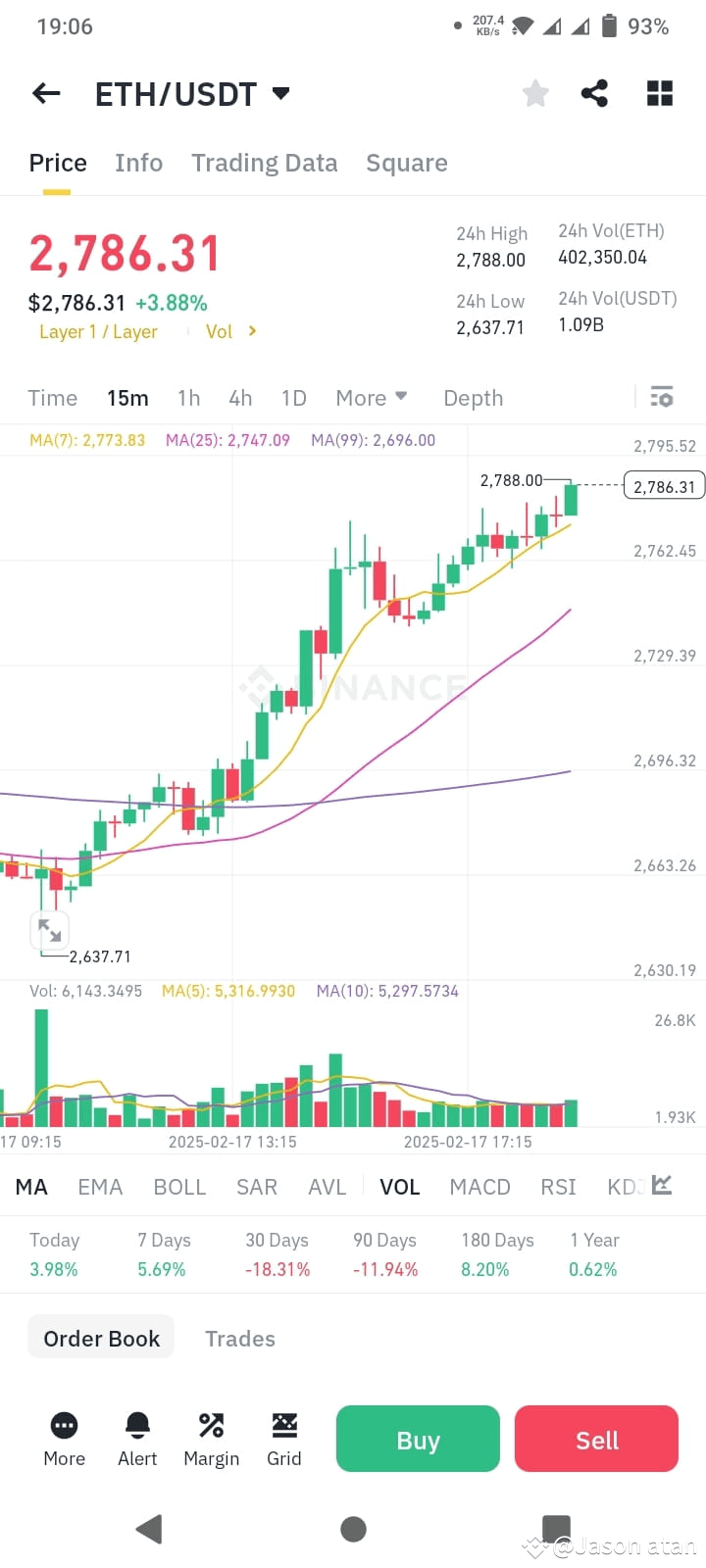The width and height of the screenshot is (706, 1568).
Task: Select the Margin icon
Action: [211, 1426]
